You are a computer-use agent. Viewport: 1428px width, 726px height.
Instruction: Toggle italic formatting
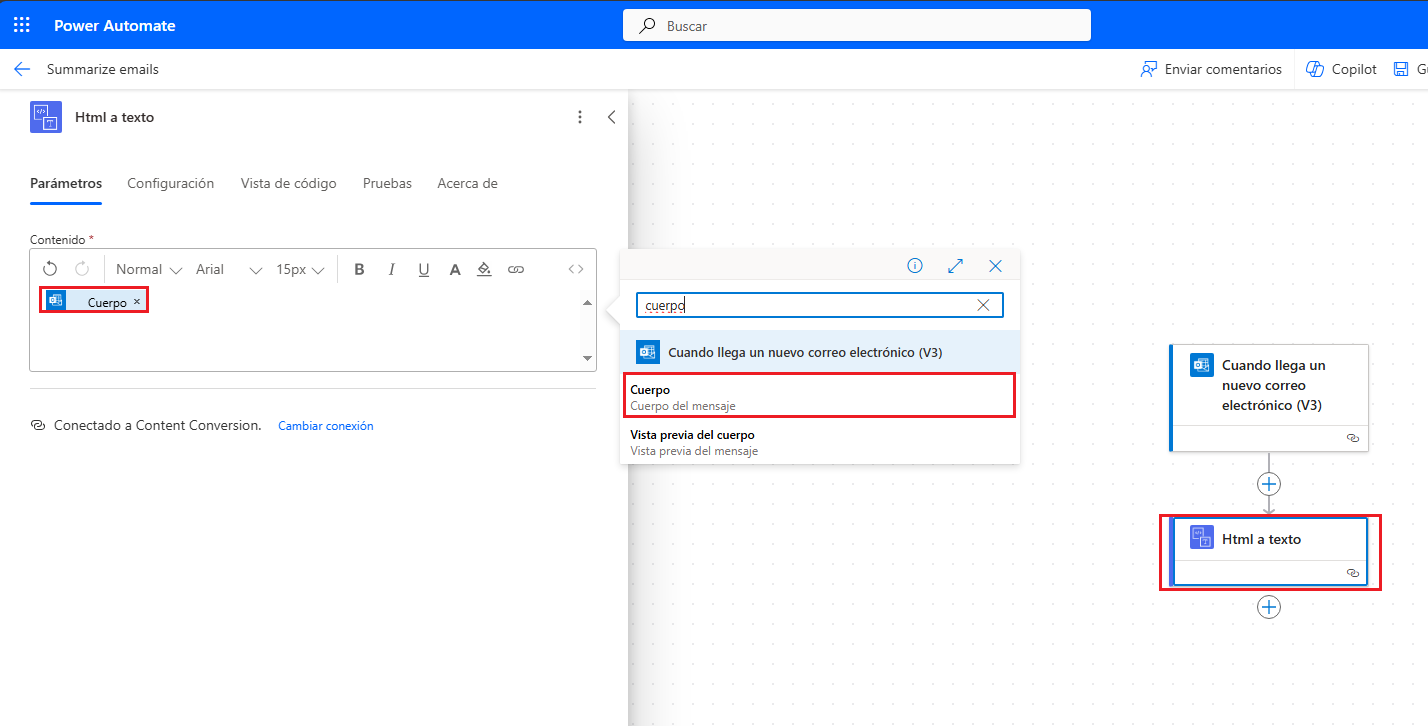pyautogui.click(x=392, y=269)
